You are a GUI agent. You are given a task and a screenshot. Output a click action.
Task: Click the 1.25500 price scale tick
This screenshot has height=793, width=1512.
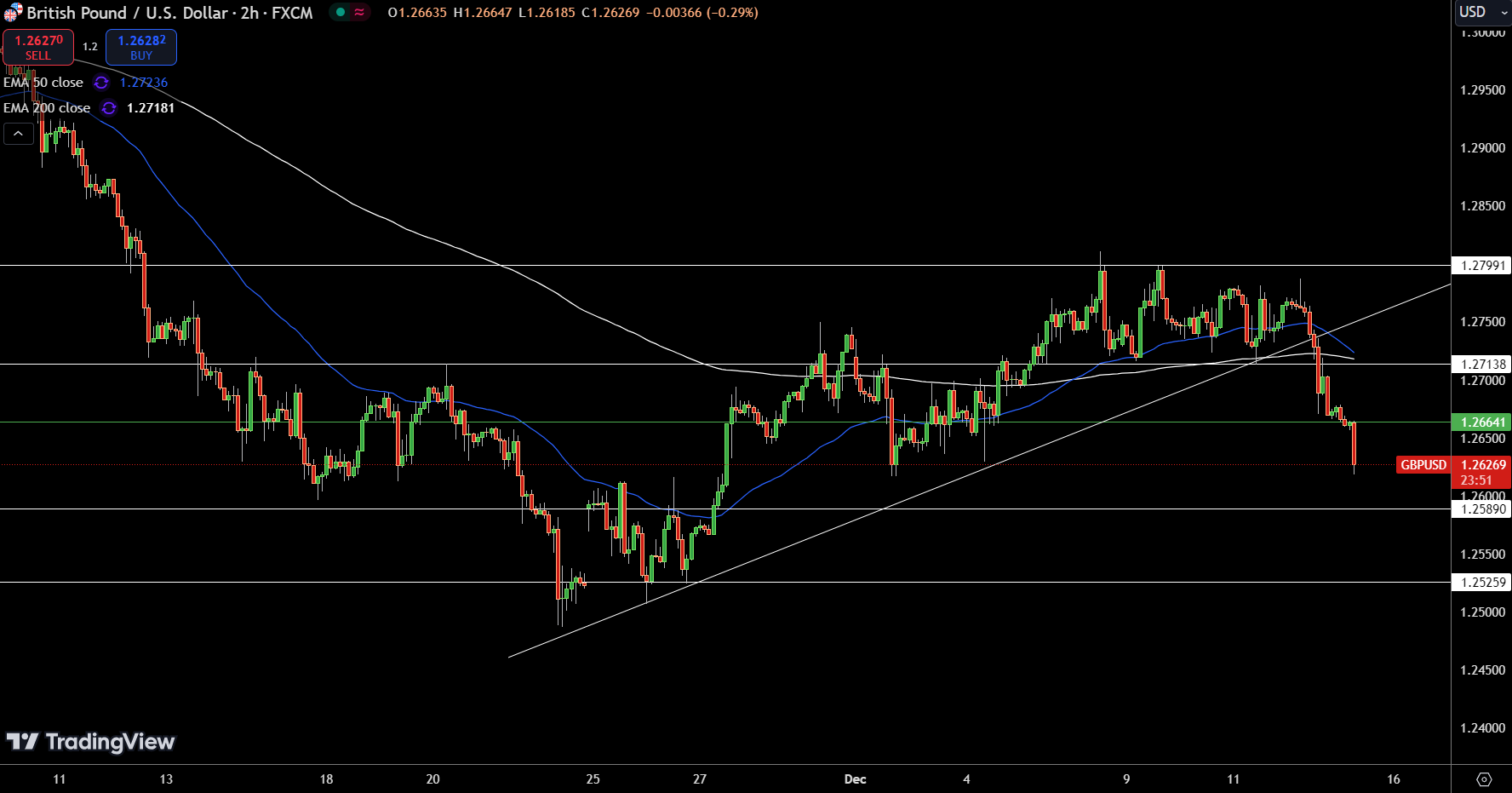[x=1482, y=555]
